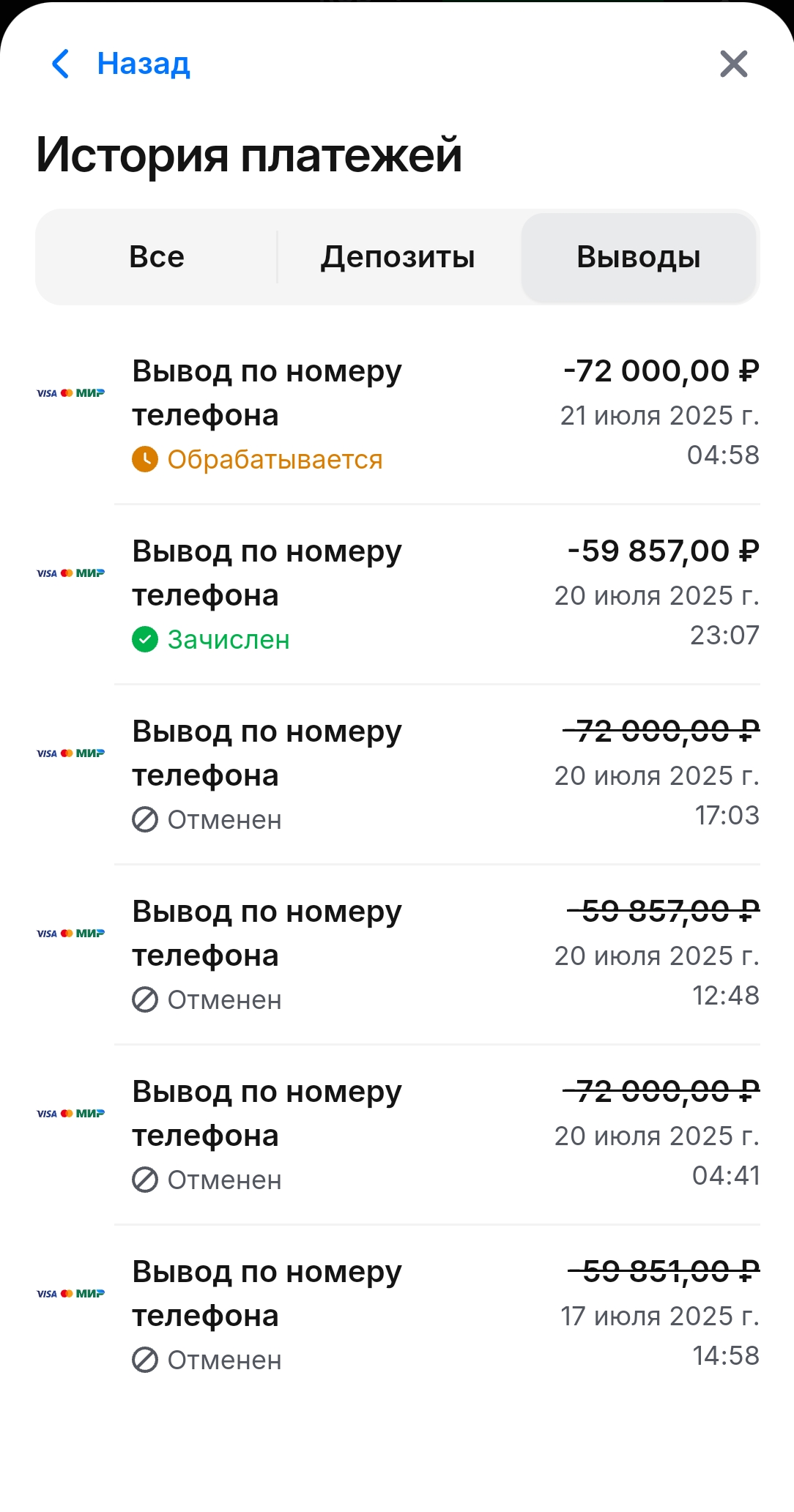Image resolution: width=794 pixels, height=1512 pixels.
Task: Open the -72 000,00 ₽ processing withdrawal amount
Action: pos(661,371)
